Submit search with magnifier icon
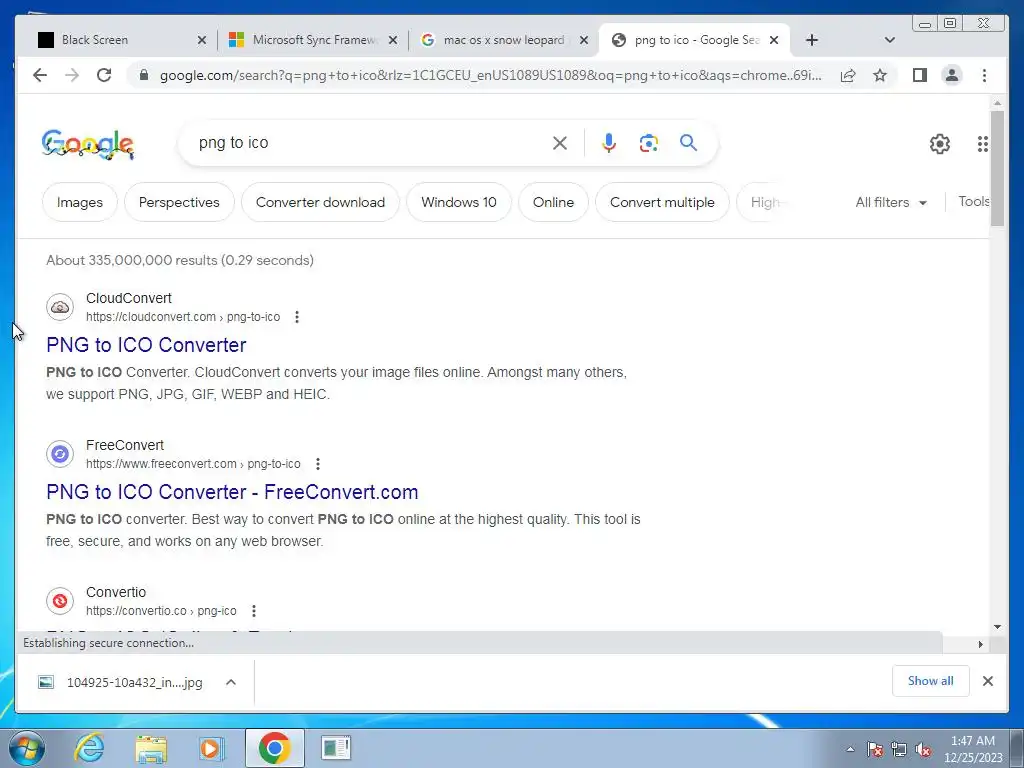Screen dimensions: 1024x768 [688, 142]
